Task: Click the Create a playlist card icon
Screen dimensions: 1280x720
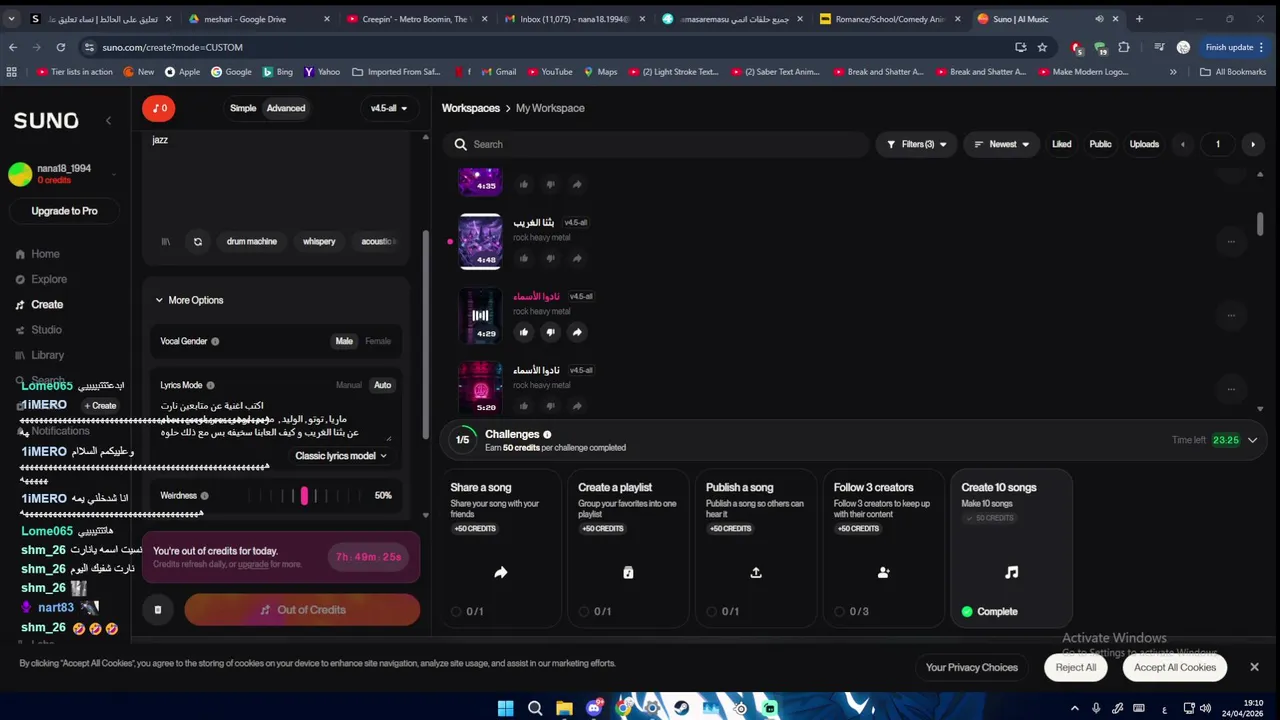Action: [x=628, y=572]
